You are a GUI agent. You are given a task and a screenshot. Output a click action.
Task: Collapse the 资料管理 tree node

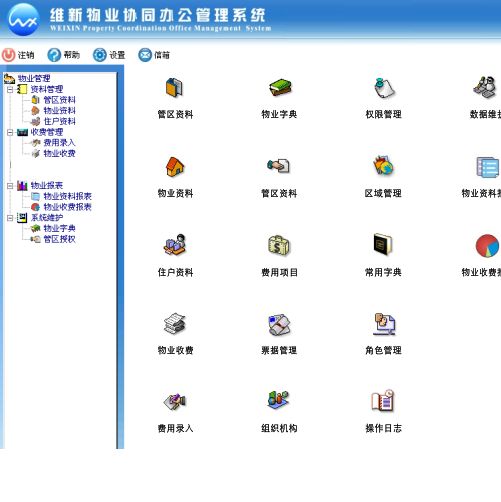click(10, 89)
